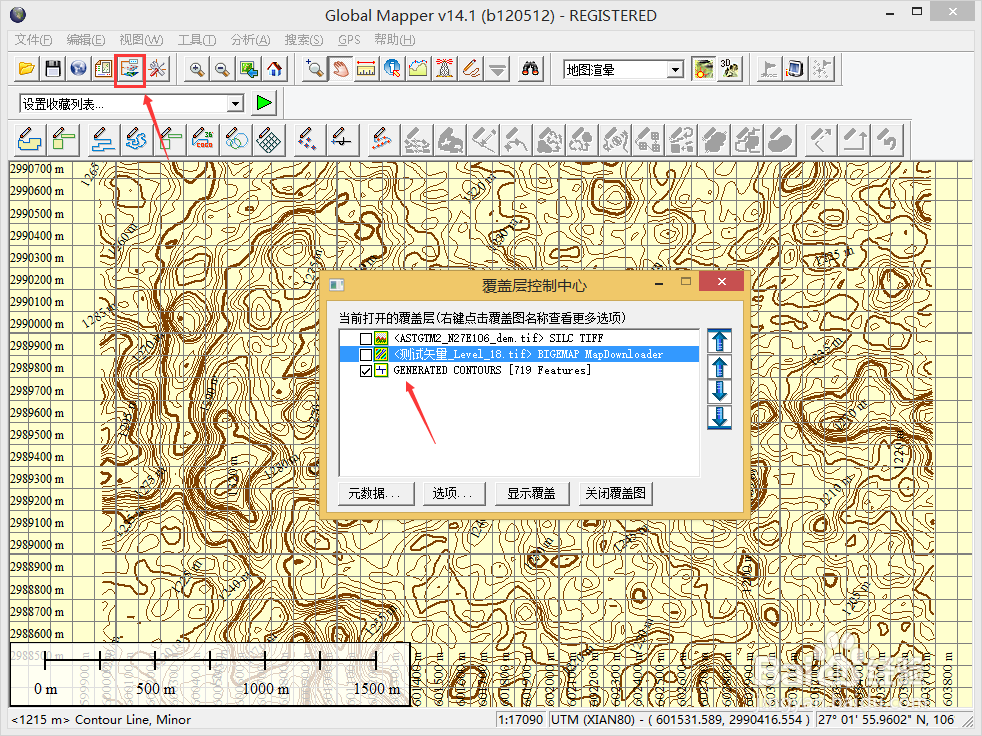Viewport: 982px width, 736px height.
Task: Move layer to top arrow button
Action: pos(719,341)
